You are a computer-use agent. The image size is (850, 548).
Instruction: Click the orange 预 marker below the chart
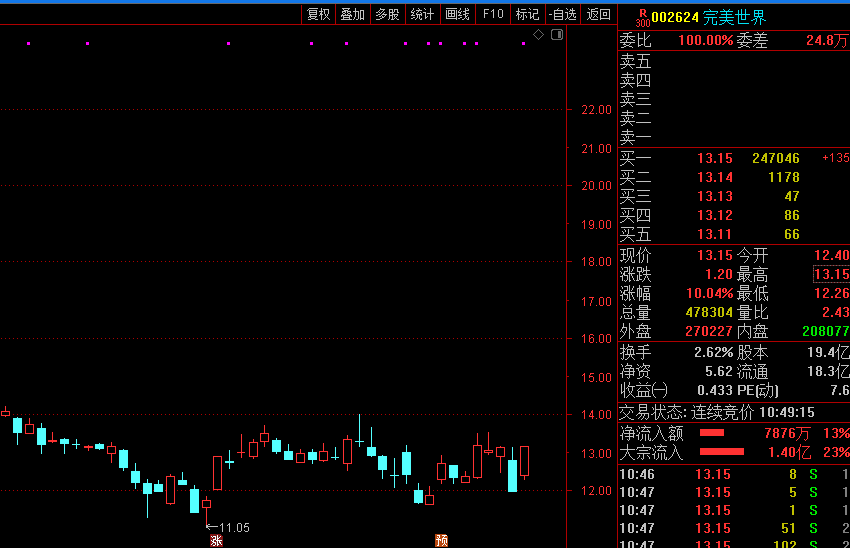441,540
